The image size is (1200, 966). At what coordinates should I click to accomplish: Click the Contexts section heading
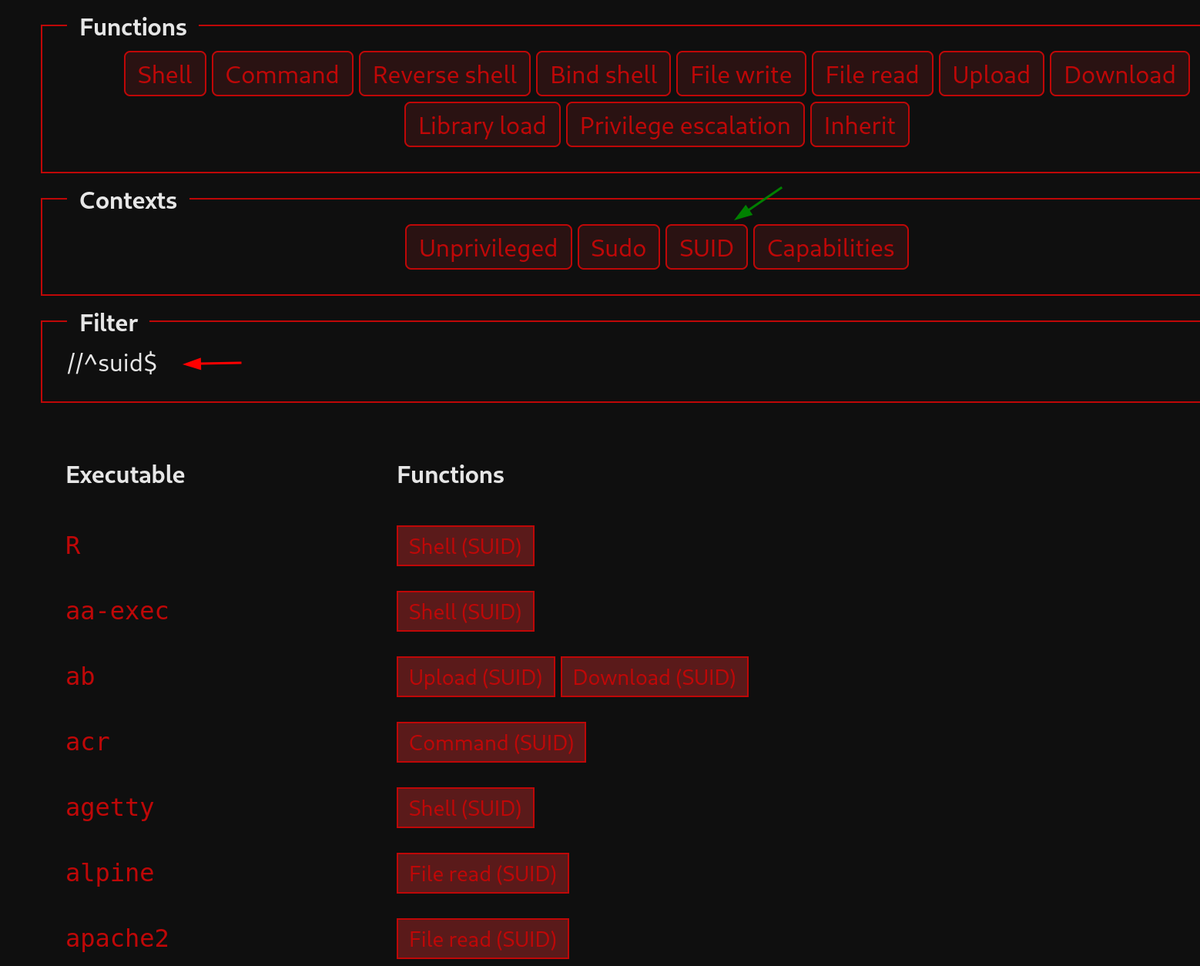click(128, 200)
